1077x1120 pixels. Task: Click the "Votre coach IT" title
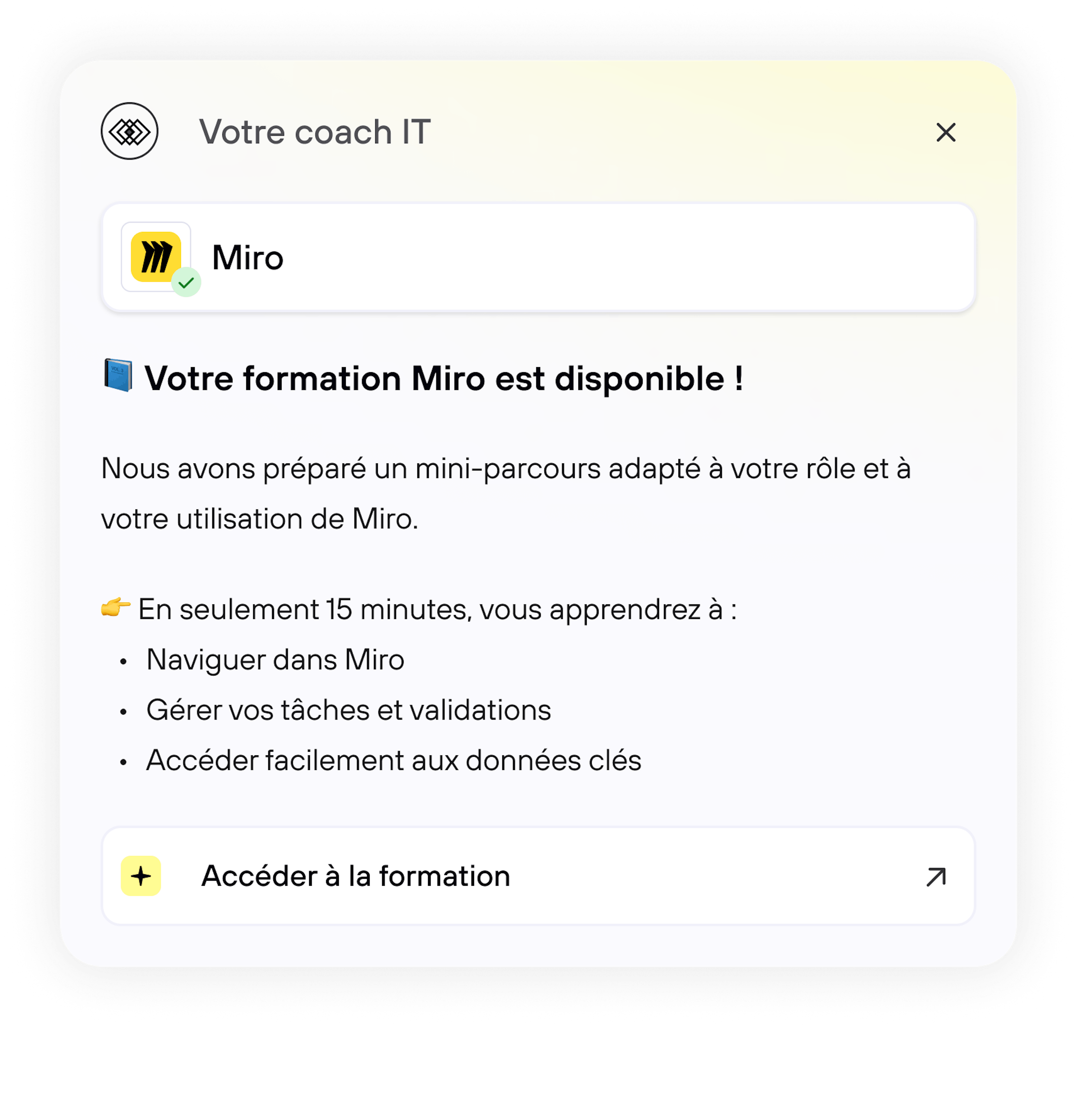point(315,133)
